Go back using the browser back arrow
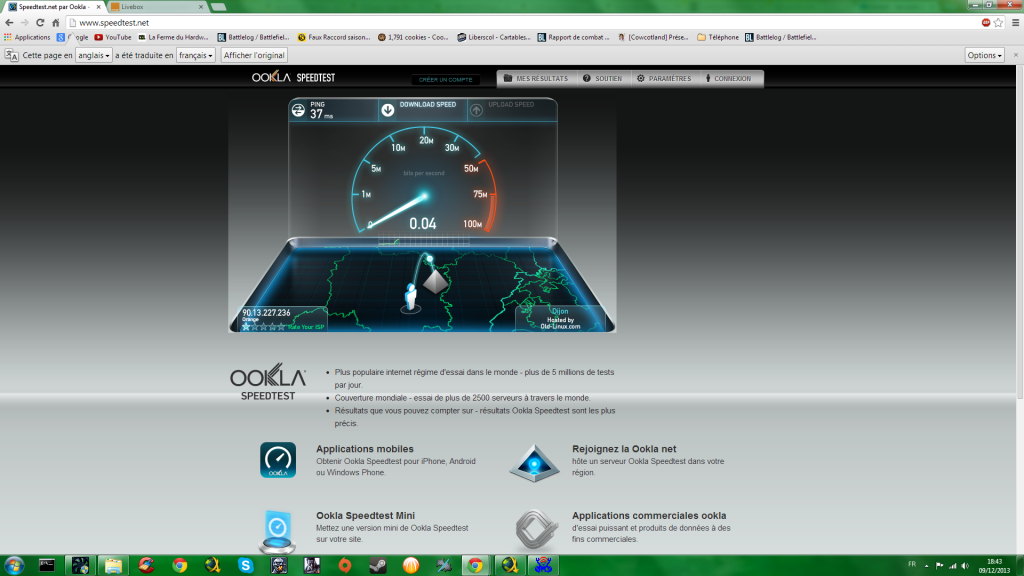Screen dimensions: 1024x576 (9, 23)
